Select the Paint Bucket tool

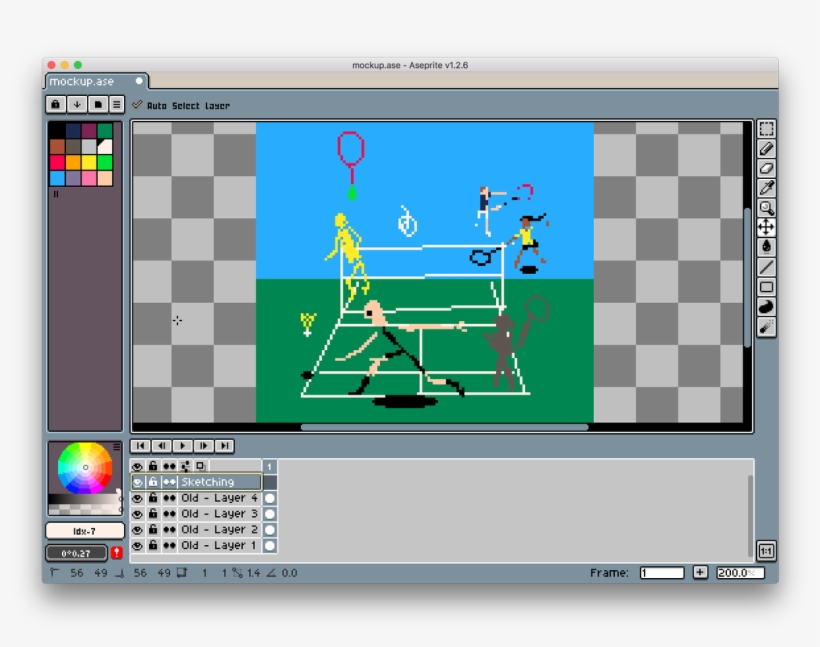(x=766, y=247)
